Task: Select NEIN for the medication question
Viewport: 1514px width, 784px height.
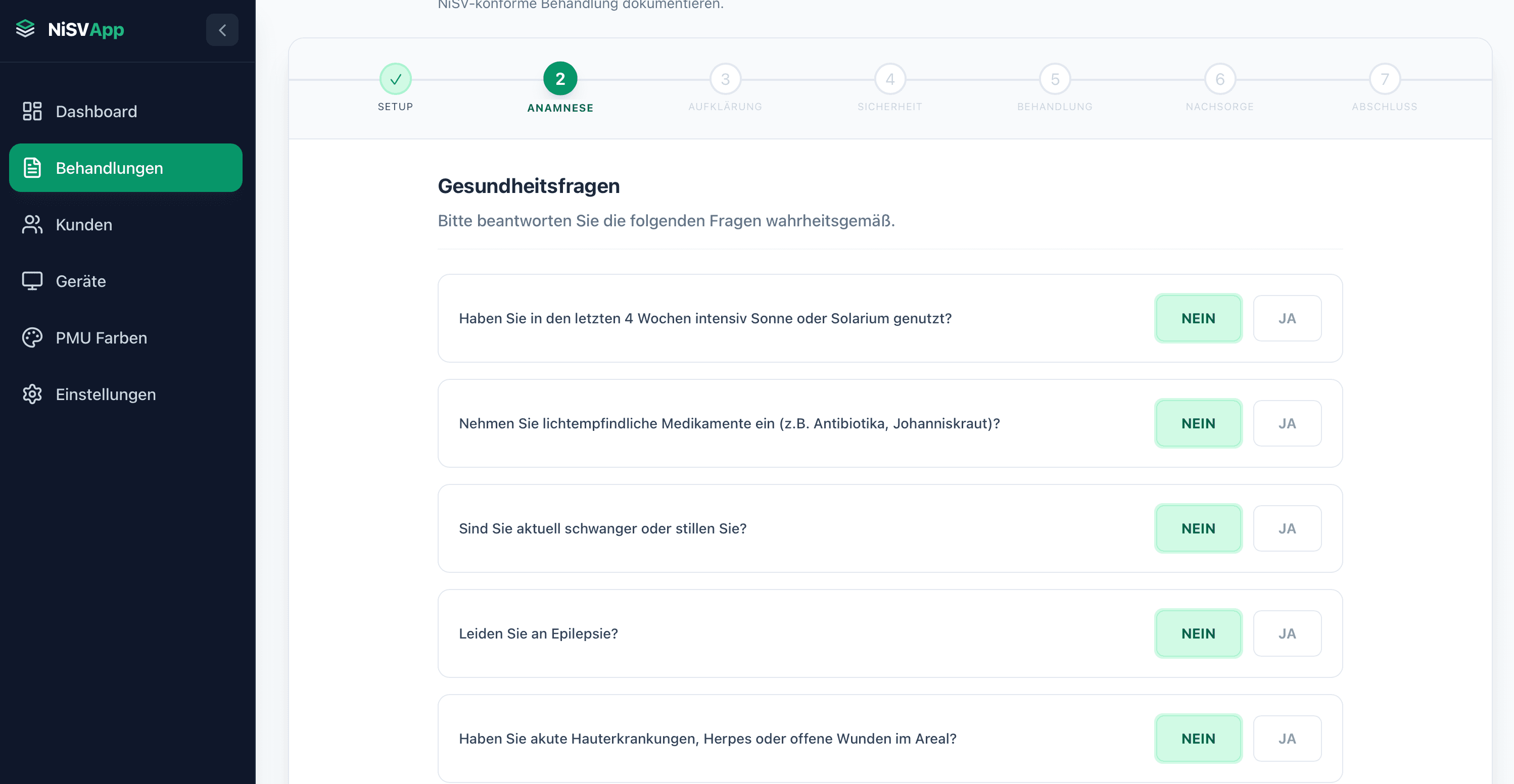Action: tap(1198, 422)
